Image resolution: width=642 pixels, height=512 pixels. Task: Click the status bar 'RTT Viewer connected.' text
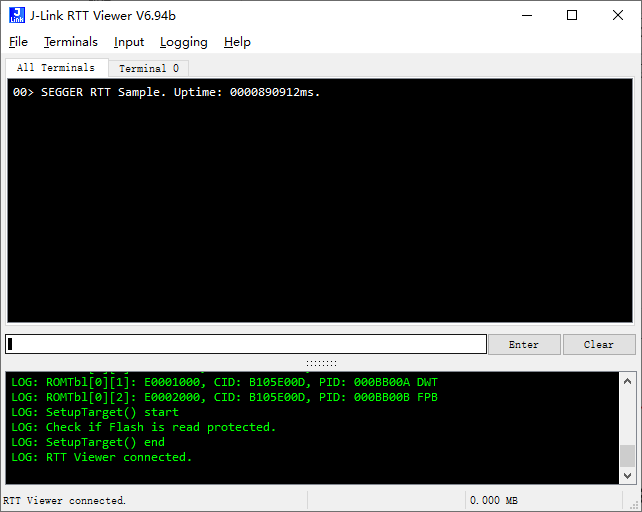[x=64, y=501]
